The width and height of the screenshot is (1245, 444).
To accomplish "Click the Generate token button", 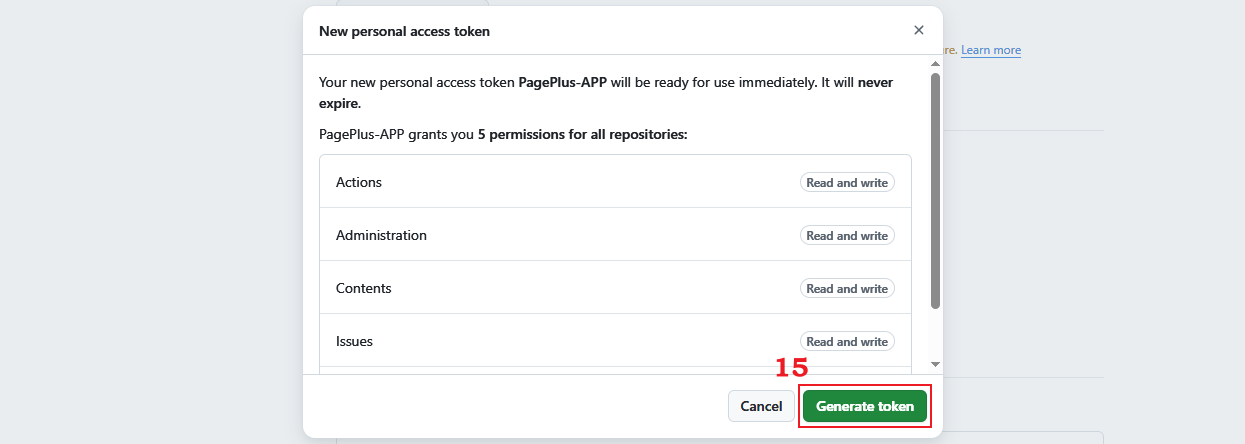I will click(865, 406).
